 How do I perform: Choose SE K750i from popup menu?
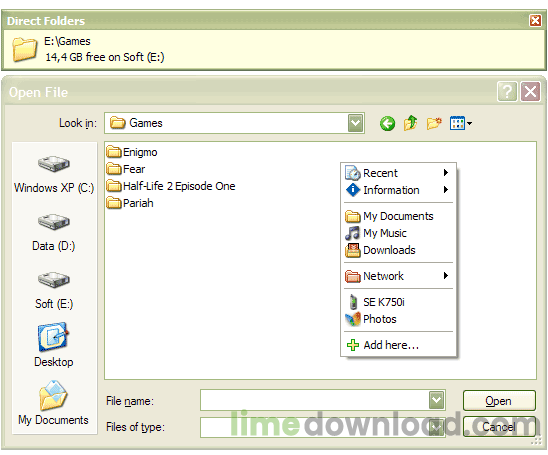click(x=398, y=302)
